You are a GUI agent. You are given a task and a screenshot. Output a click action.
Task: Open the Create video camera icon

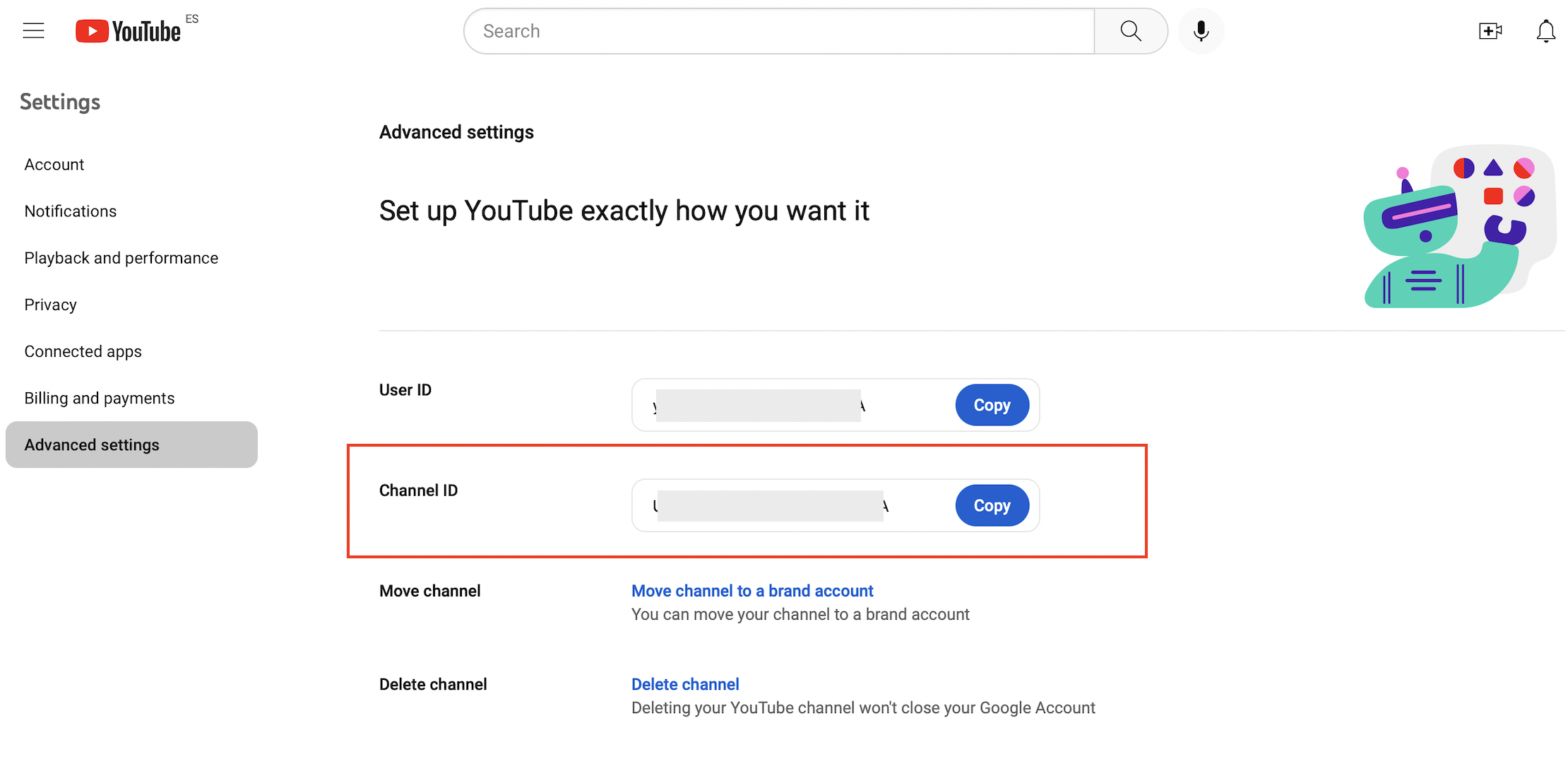[x=1490, y=31]
